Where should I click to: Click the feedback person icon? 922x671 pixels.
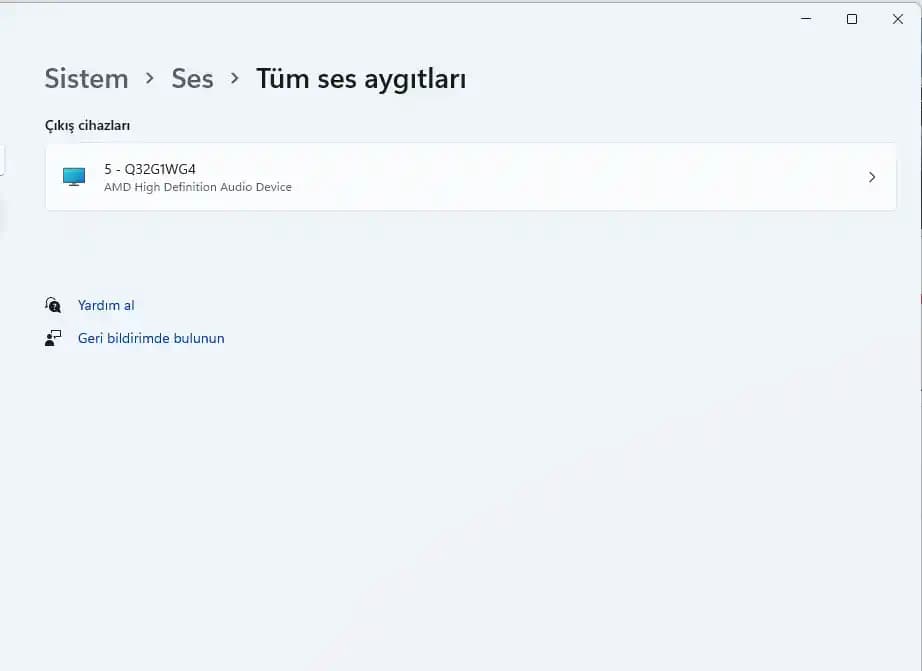[53, 338]
